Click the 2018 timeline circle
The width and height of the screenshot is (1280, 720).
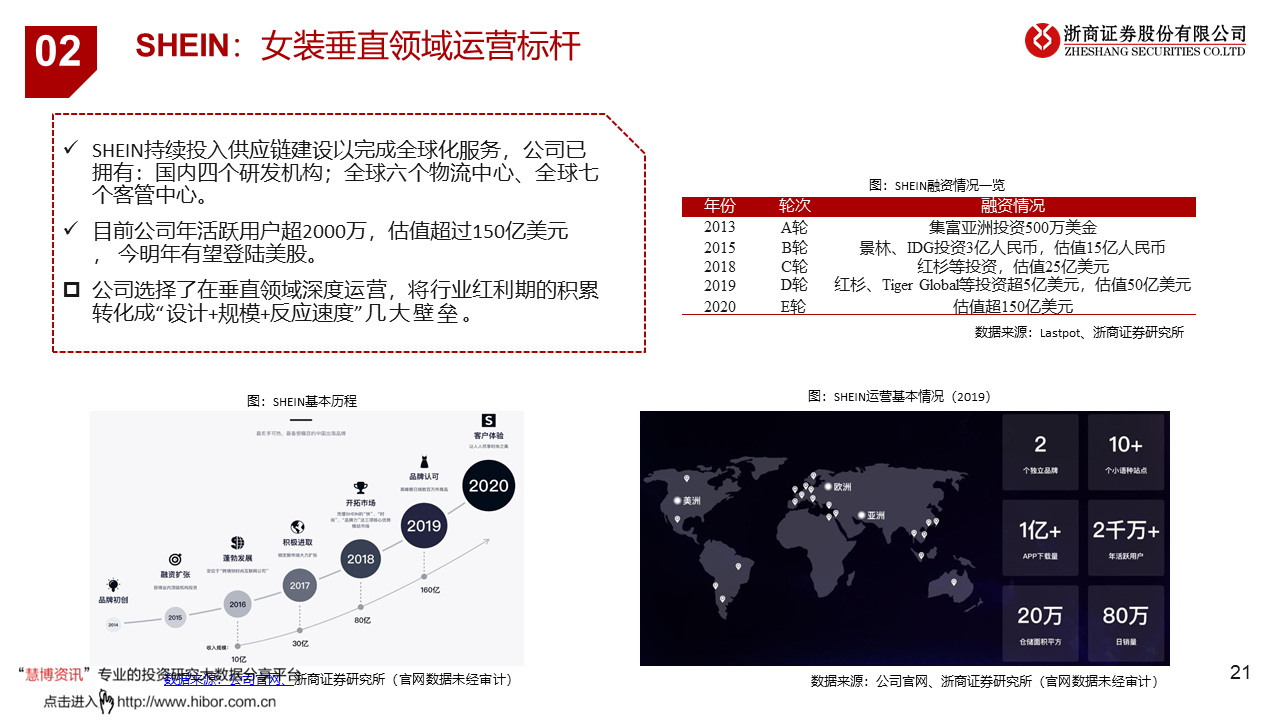point(361,560)
